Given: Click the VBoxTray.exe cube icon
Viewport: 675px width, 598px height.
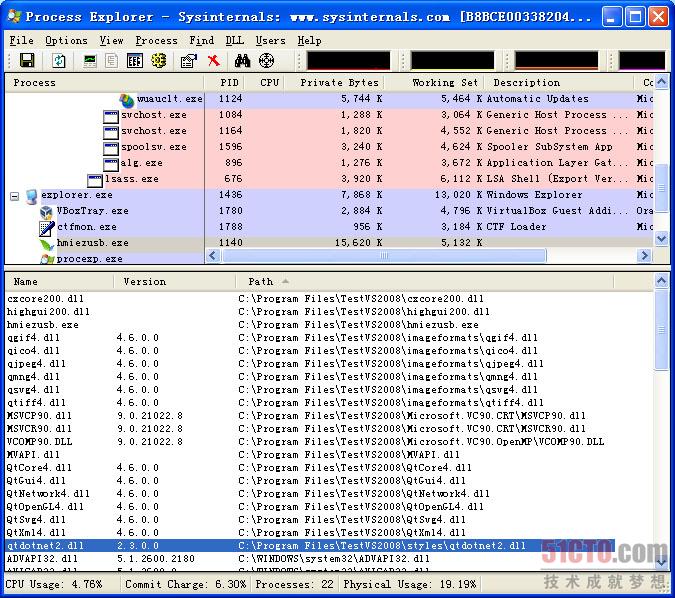Looking at the screenshot, I should [x=46, y=212].
